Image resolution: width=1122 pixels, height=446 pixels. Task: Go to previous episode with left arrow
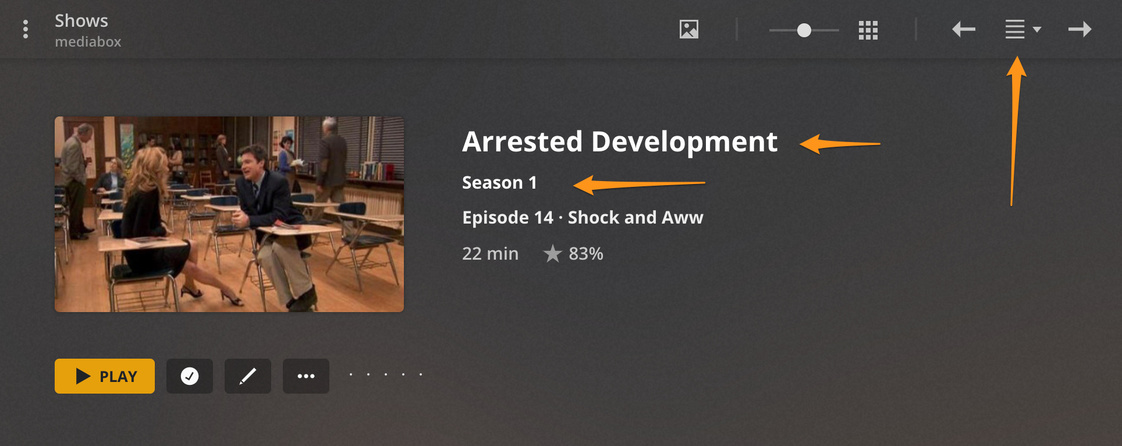(x=964, y=29)
